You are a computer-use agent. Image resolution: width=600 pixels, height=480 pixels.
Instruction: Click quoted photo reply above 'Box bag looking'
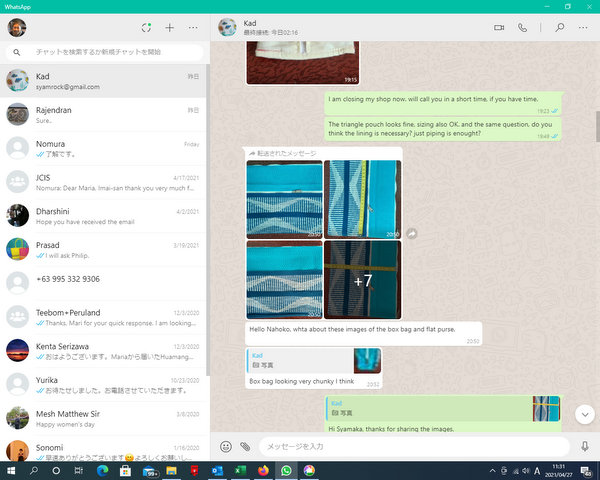tap(314, 361)
